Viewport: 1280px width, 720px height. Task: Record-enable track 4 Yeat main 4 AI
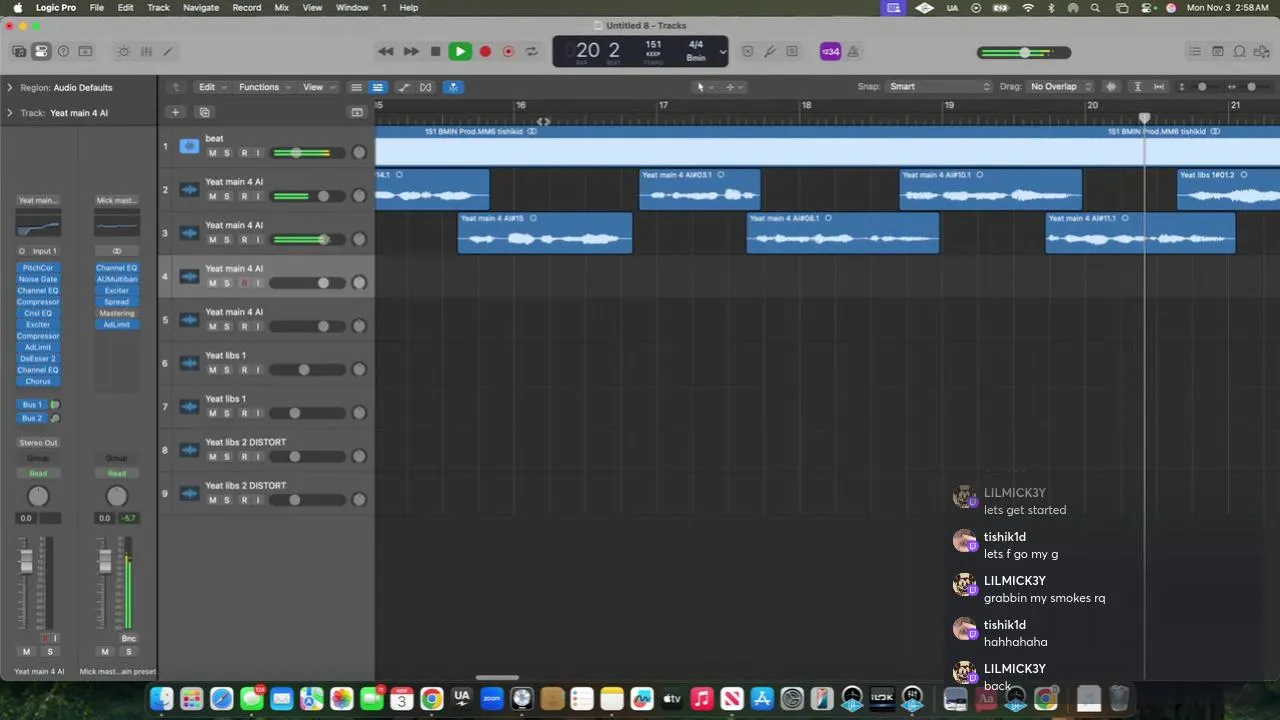243,283
